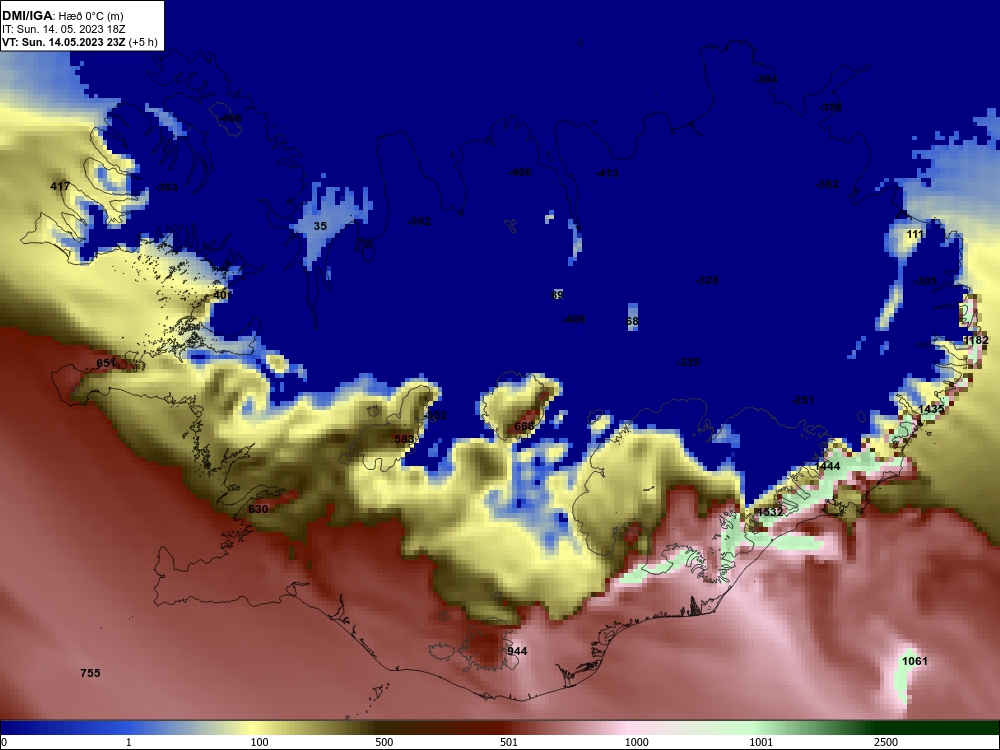Click the '755' value on the map

(x=90, y=673)
